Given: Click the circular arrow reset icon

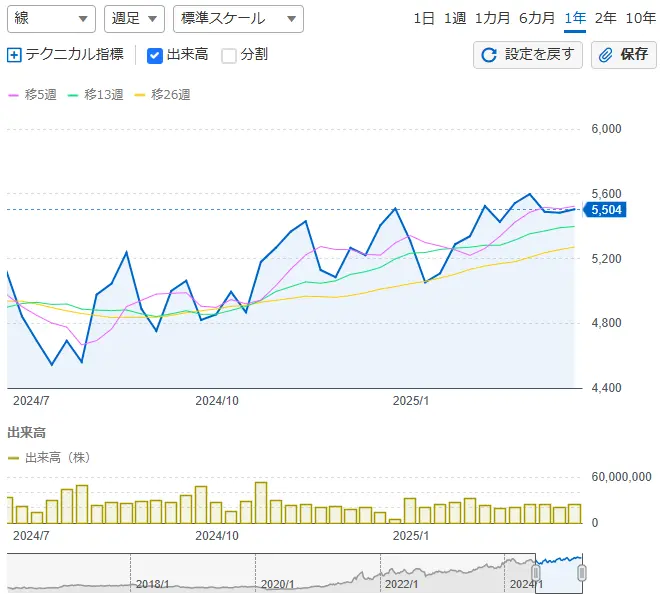Looking at the screenshot, I should (x=489, y=55).
